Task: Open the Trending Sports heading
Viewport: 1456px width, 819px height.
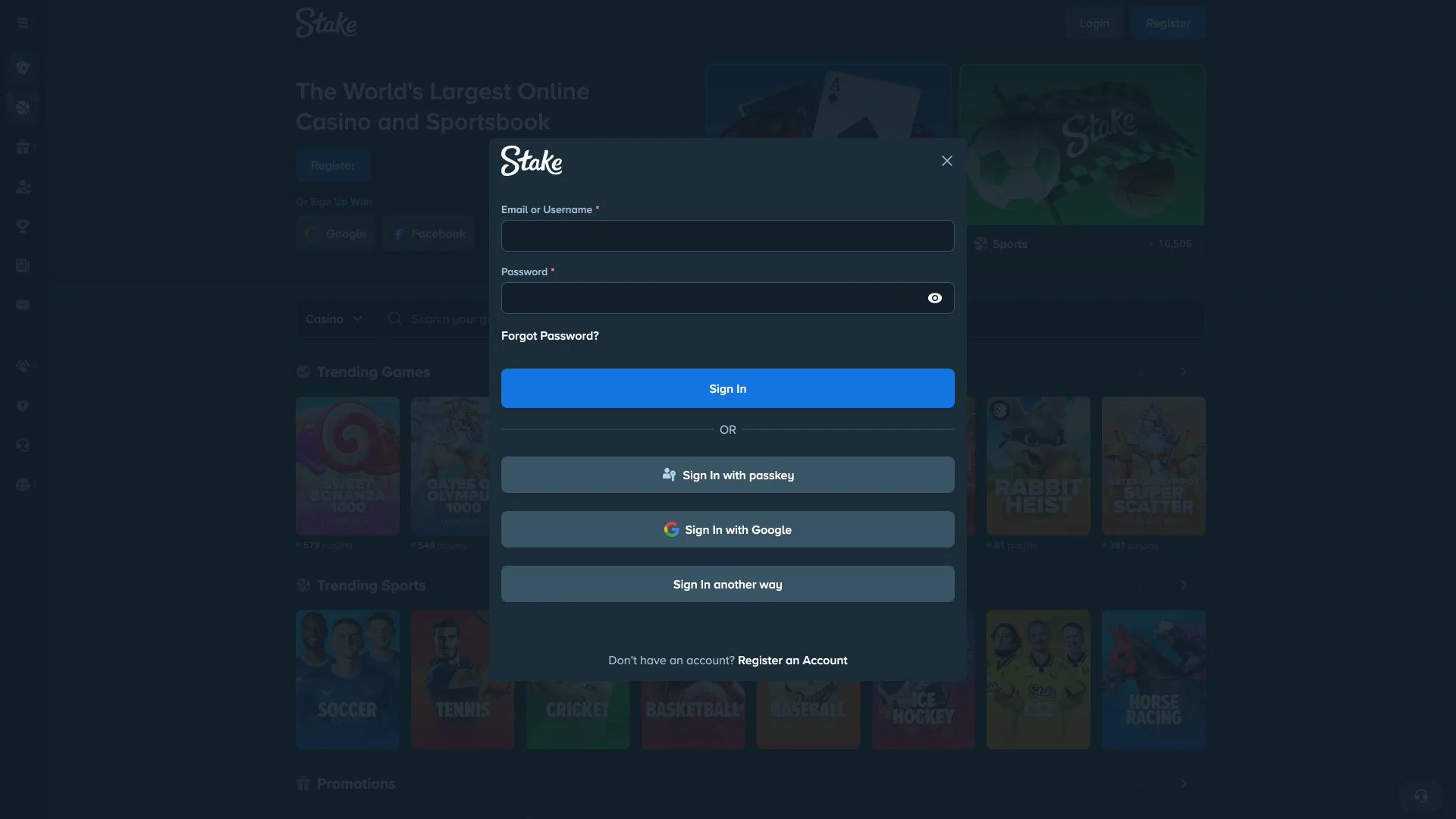Action: pyautogui.click(x=371, y=585)
